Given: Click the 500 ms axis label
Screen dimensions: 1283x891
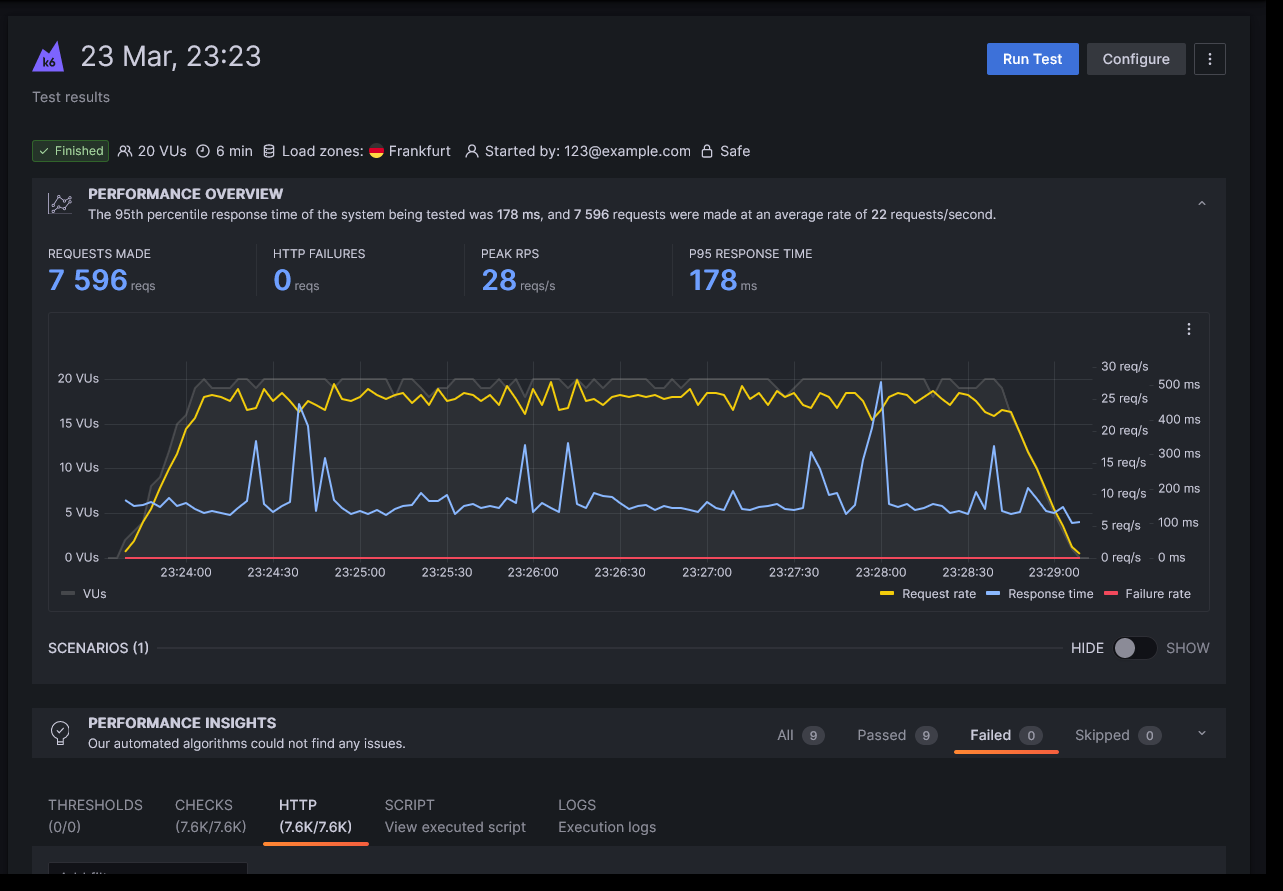Looking at the screenshot, I should pyautogui.click(x=1178, y=385).
